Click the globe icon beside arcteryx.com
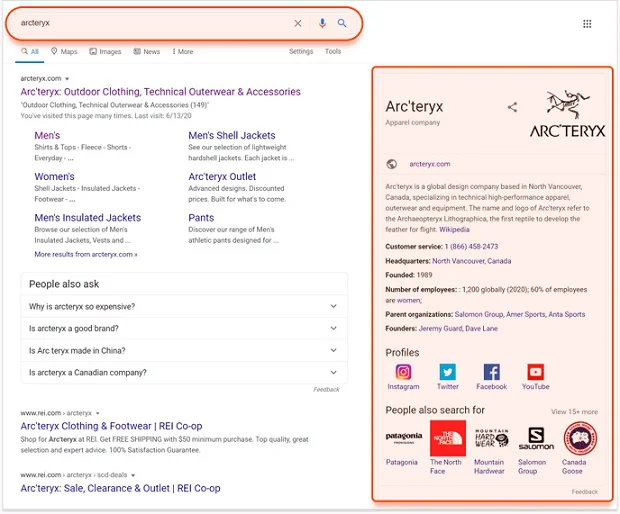 391,164
